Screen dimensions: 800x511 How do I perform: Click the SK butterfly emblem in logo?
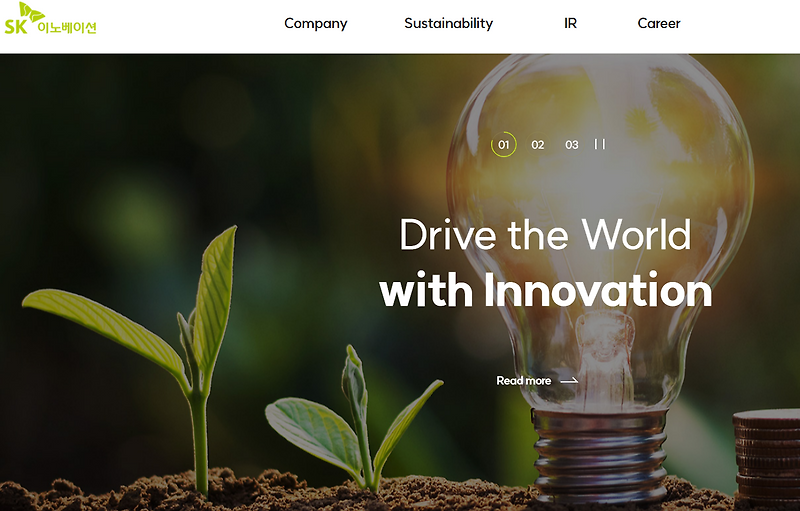[x=31, y=12]
